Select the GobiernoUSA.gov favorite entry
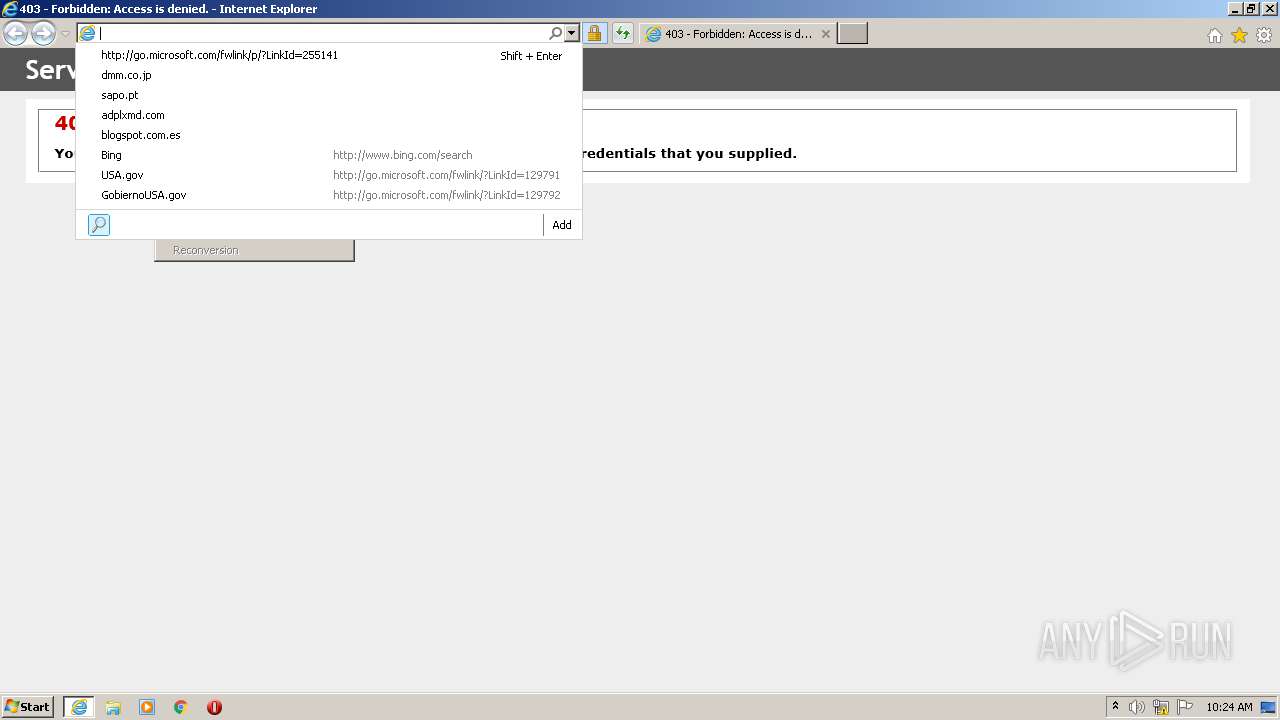This screenshot has width=1280, height=720. (x=329, y=195)
